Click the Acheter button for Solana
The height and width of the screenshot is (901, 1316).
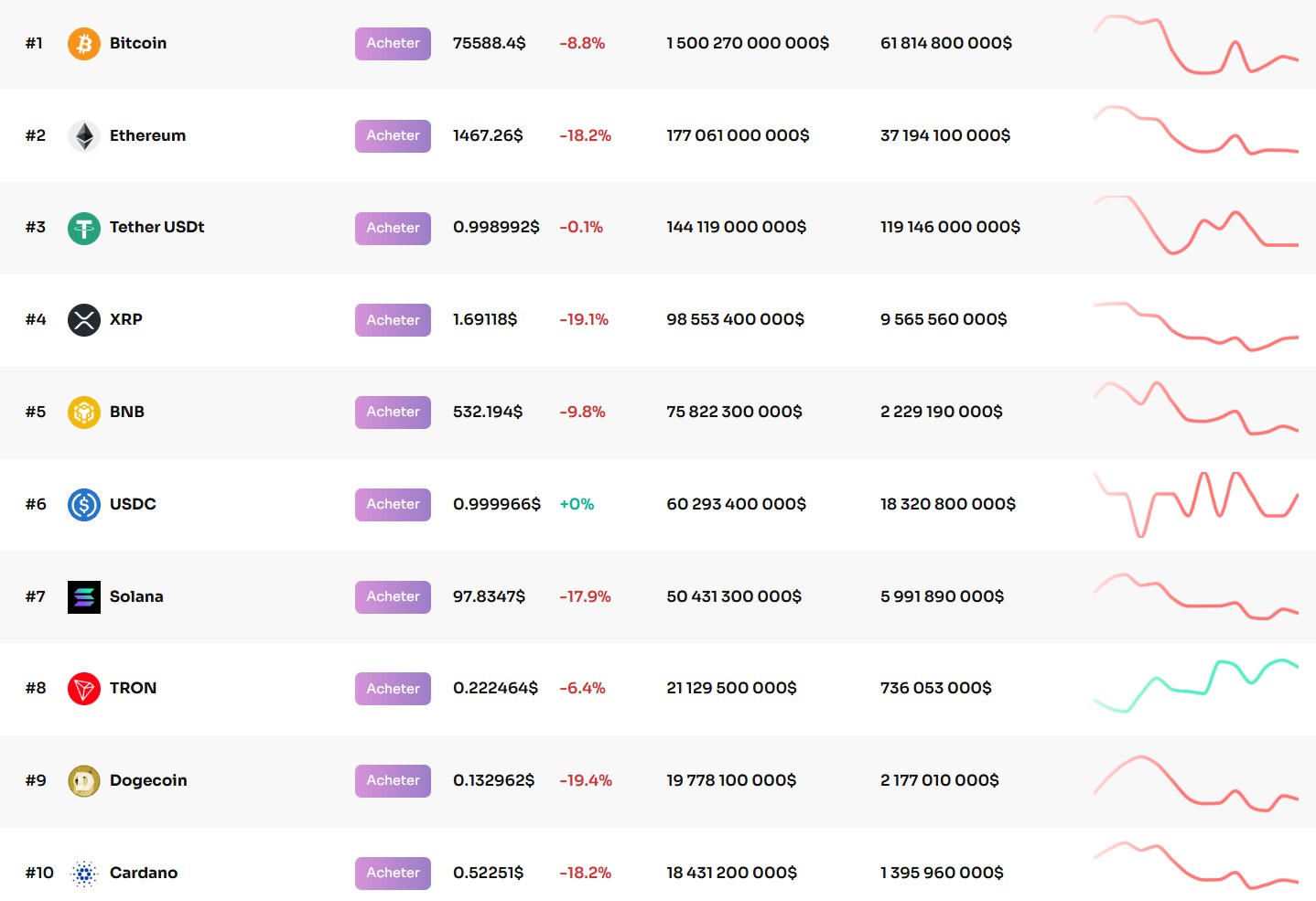(x=392, y=596)
